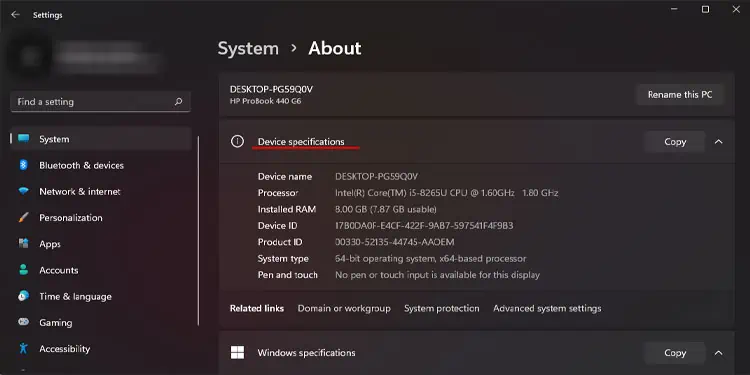Copy the Device specifications
This screenshot has height=375, width=750.
[675, 142]
